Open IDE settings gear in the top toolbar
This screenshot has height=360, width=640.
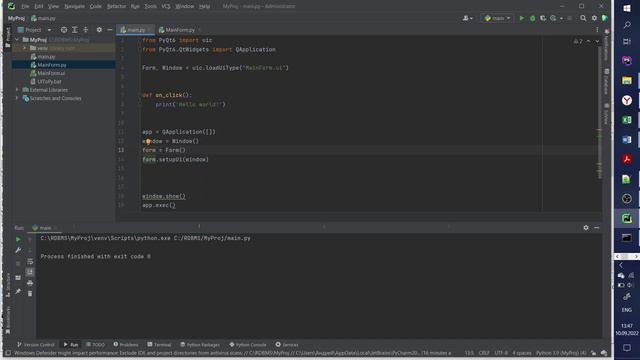click(594, 18)
